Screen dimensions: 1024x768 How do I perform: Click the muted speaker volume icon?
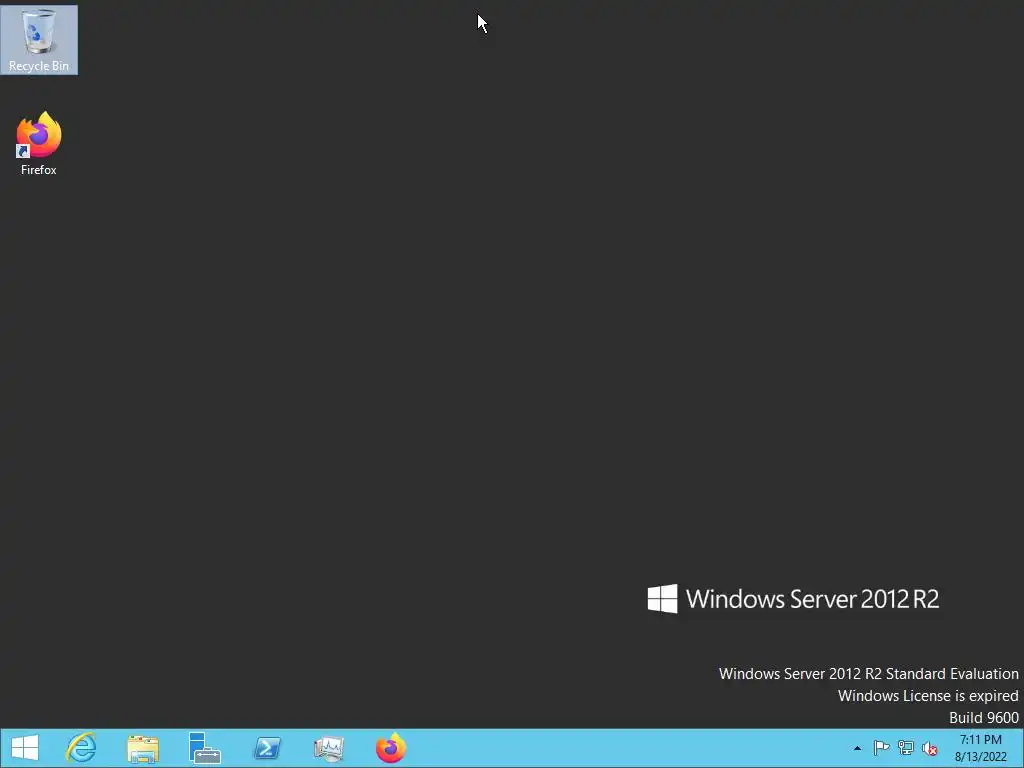pos(930,748)
